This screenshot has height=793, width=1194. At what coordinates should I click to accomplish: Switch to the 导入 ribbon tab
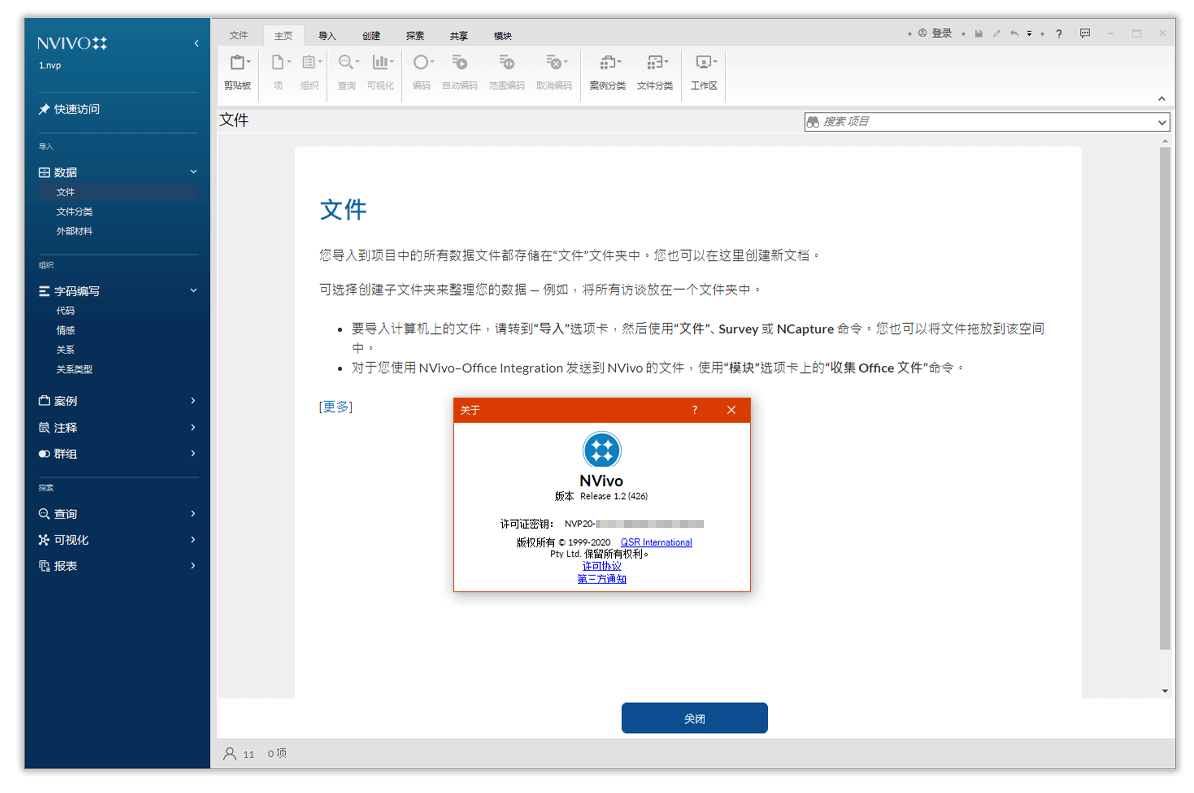pyautogui.click(x=327, y=35)
